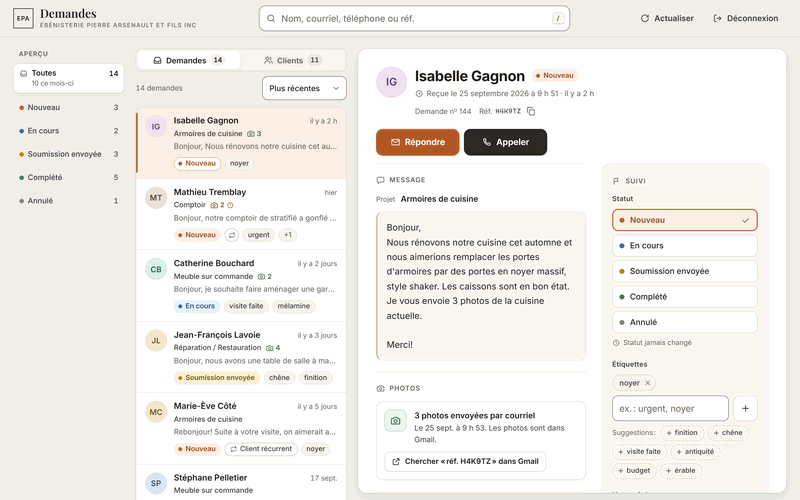Set status to En cours
This screenshot has width=800, height=500.
tap(684, 245)
